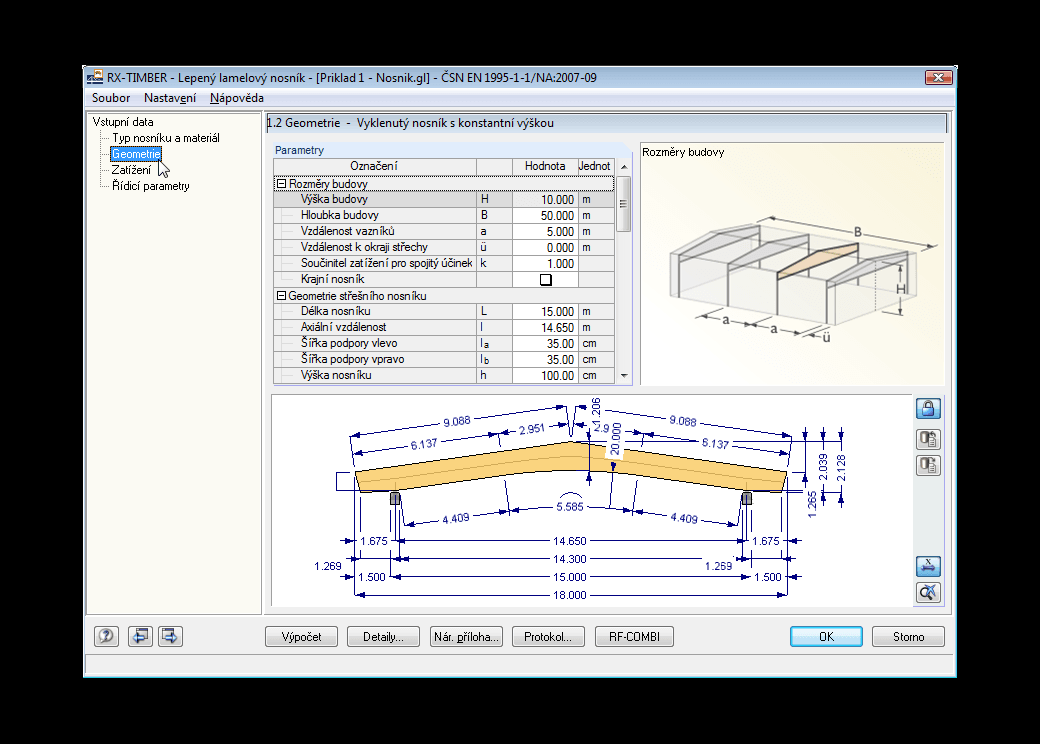Click the load-data-from-database icon
The image size is (1040, 744).
pyautogui.click(x=928, y=439)
